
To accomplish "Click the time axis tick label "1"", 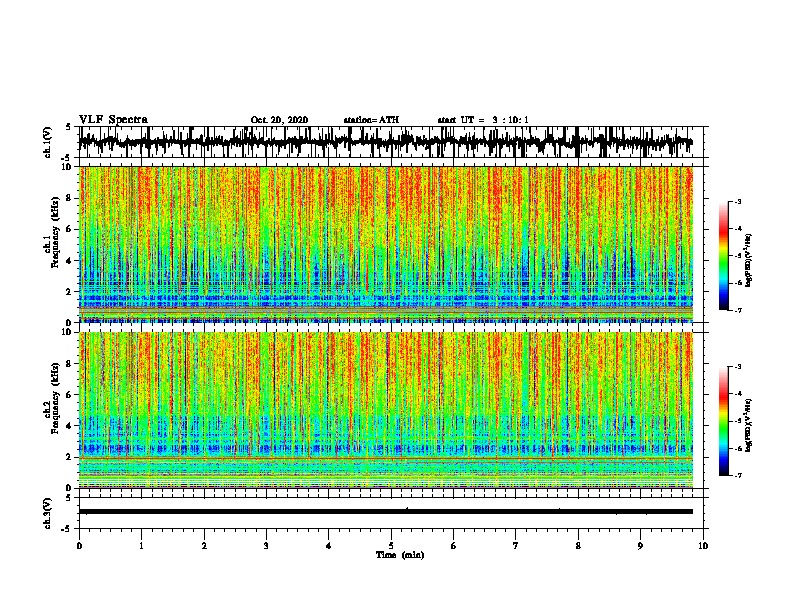I will [141, 546].
